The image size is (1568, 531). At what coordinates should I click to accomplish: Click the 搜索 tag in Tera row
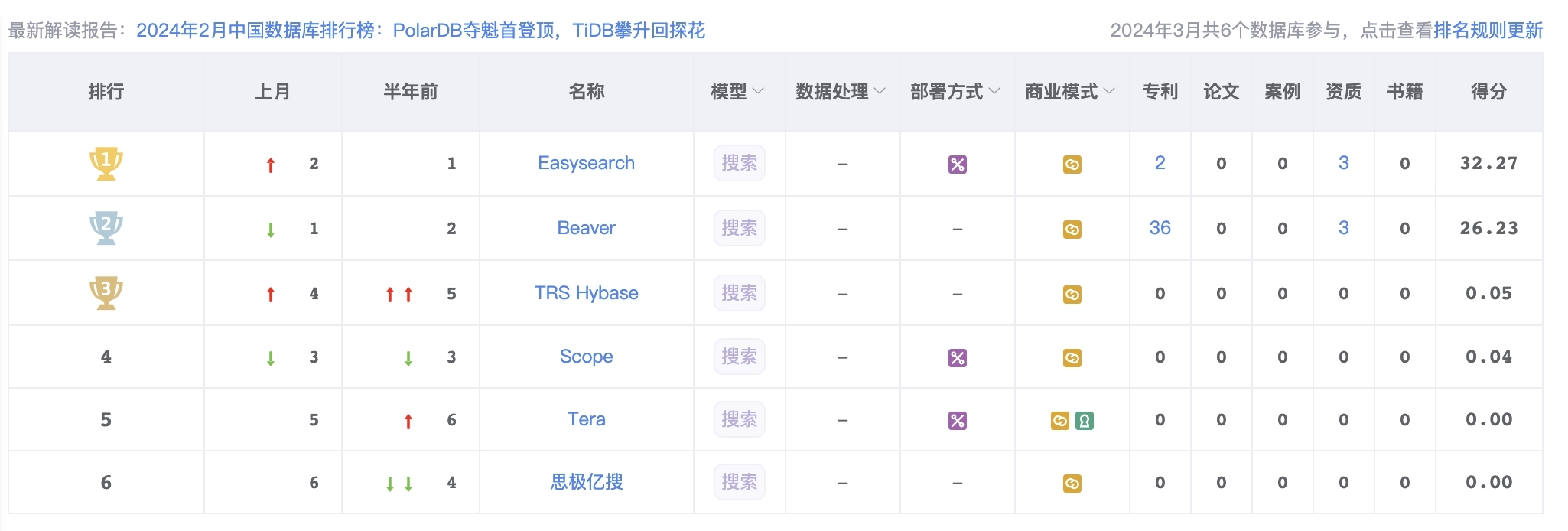739,419
